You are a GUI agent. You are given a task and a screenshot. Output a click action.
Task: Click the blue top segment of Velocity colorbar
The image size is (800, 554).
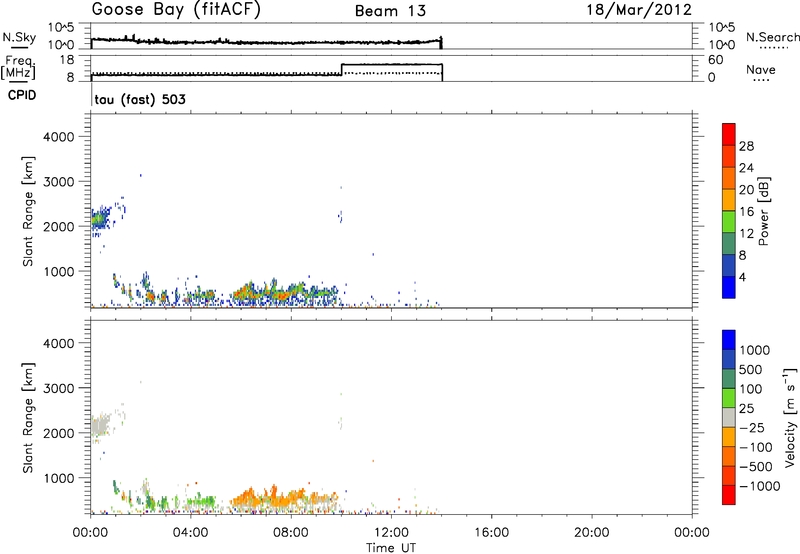(729, 340)
